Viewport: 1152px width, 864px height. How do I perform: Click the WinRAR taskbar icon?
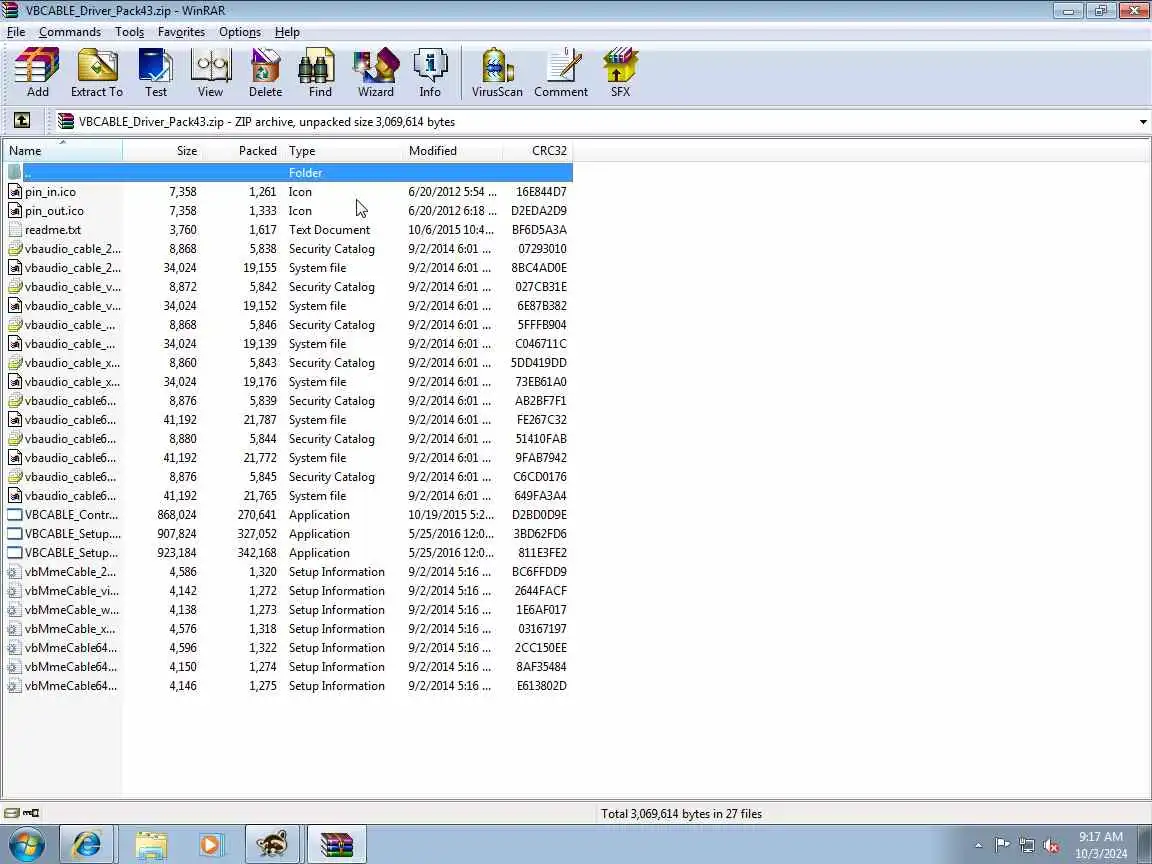[x=336, y=844]
